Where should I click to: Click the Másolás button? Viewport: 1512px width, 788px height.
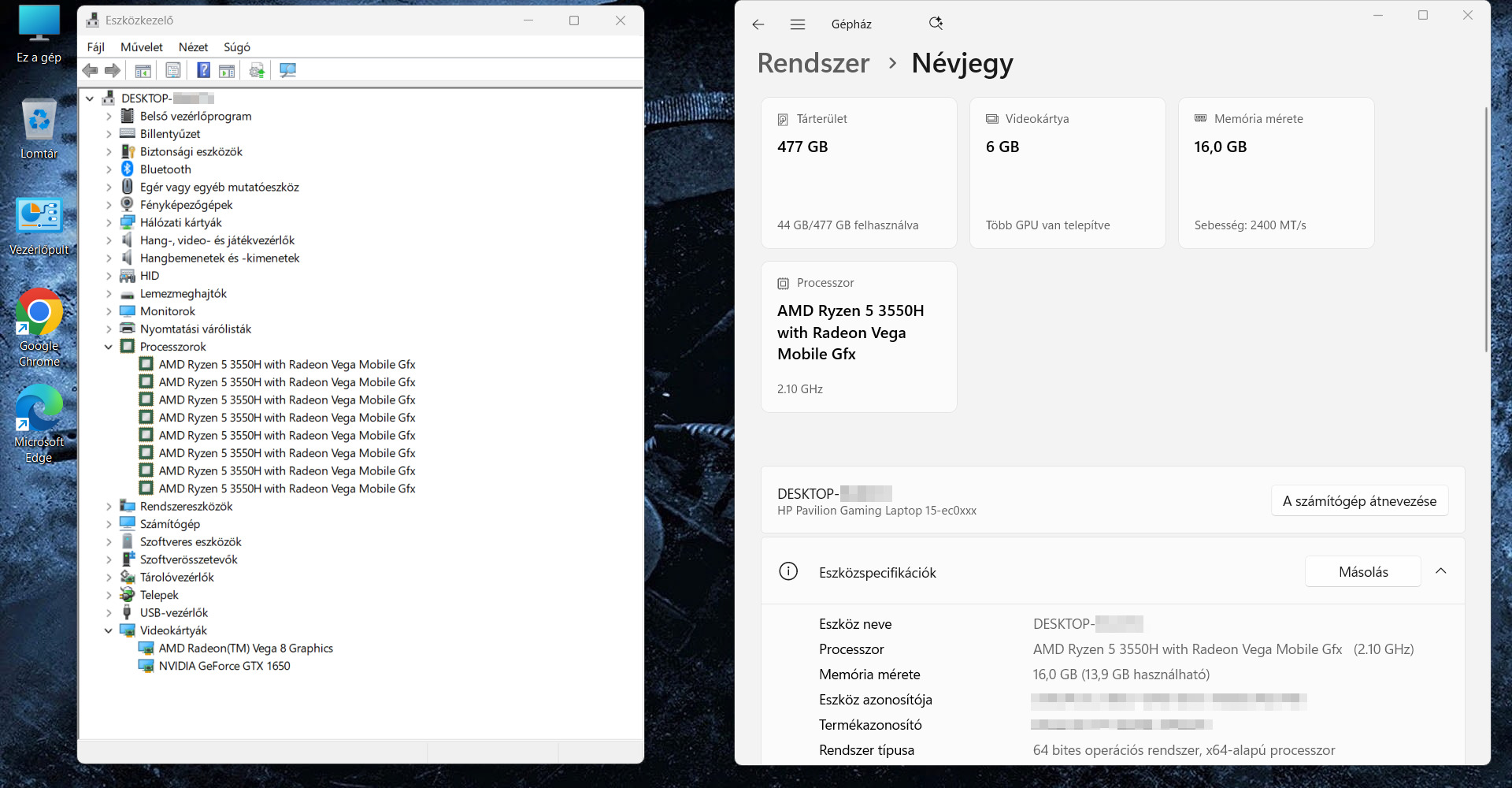[x=1363, y=572]
